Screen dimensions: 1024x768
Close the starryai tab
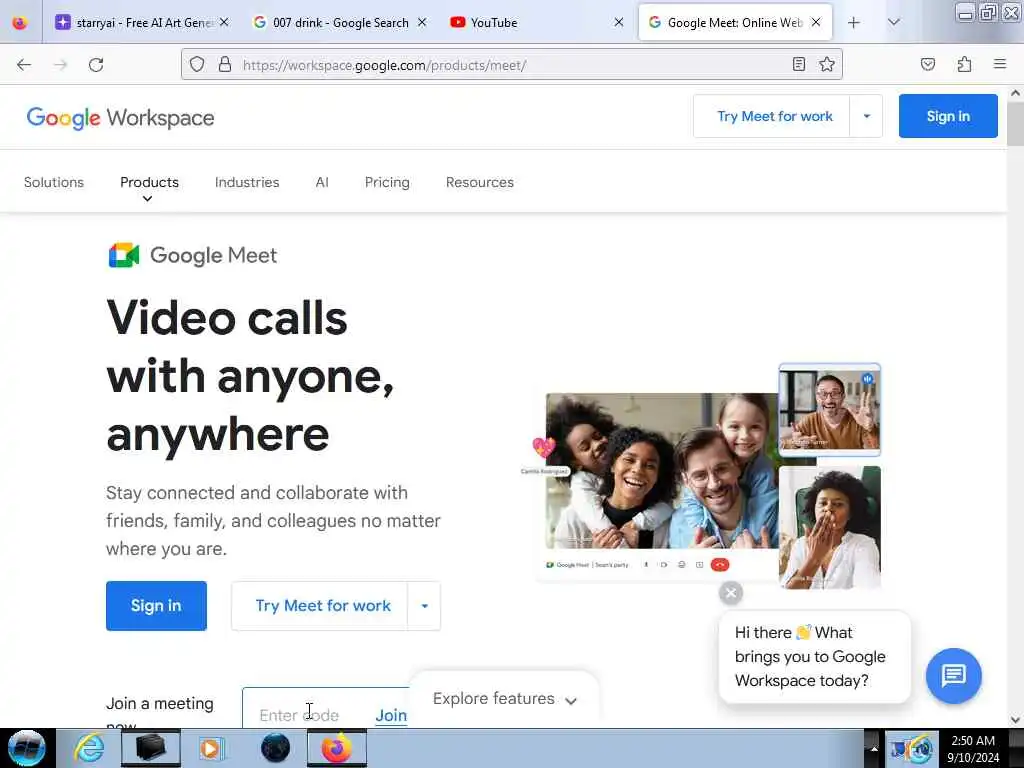[224, 22]
